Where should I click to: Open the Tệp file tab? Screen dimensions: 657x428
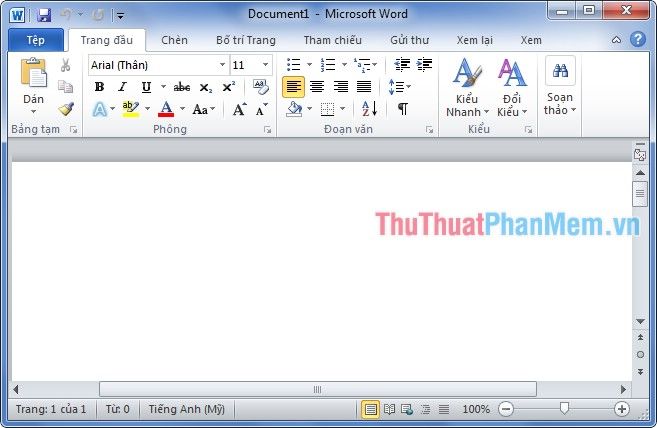[36, 40]
